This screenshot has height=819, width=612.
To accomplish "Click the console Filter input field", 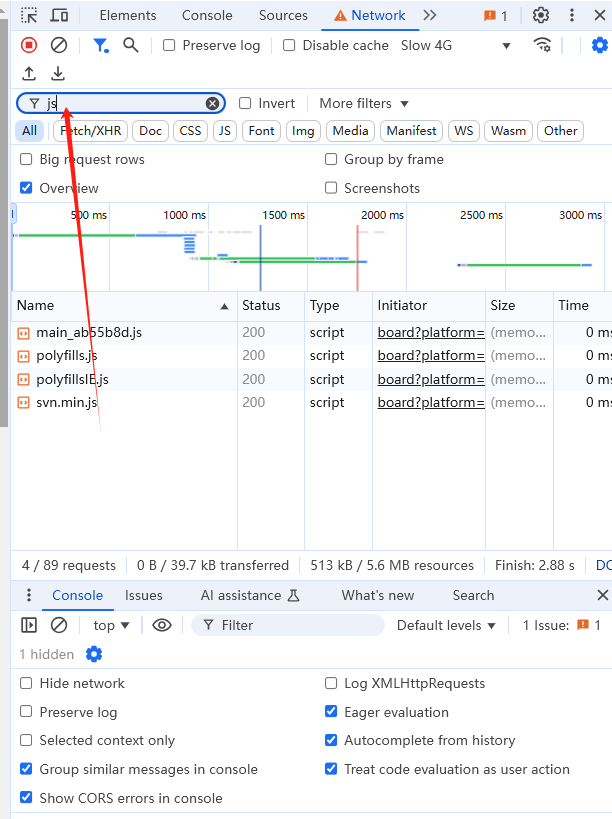I will tap(288, 625).
